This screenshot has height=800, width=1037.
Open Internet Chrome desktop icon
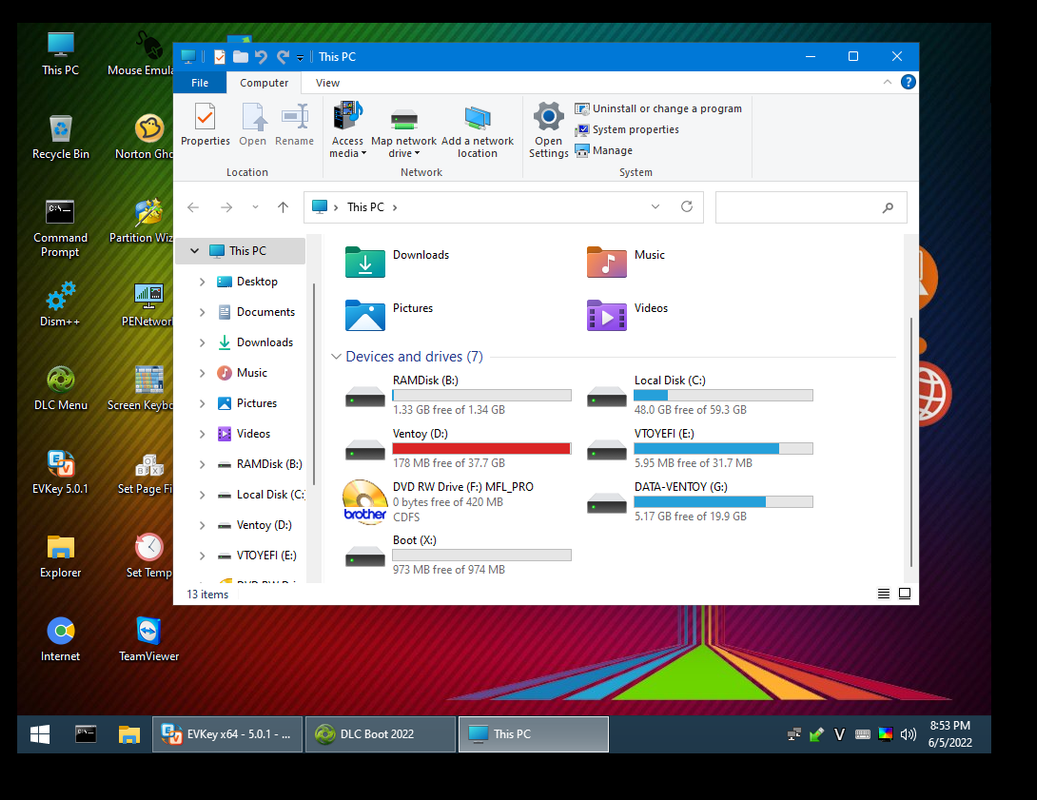pos(60,639)
